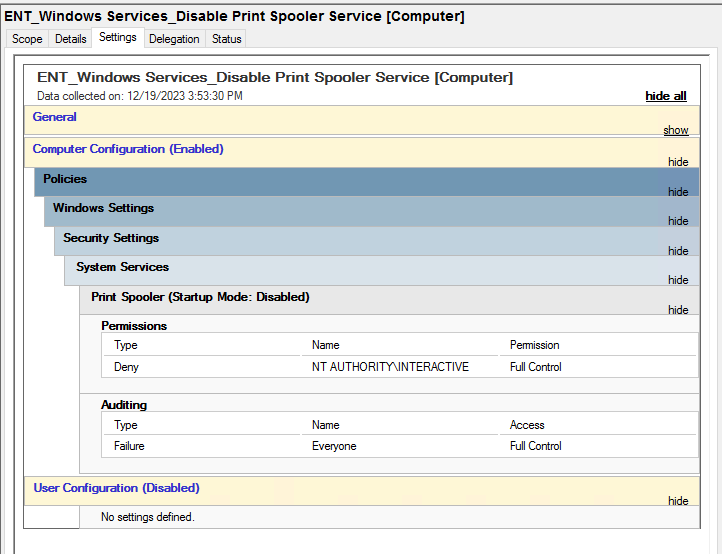This screenshot has height=554, width=722.
Task: Open the Status tab
Action: 226,39
